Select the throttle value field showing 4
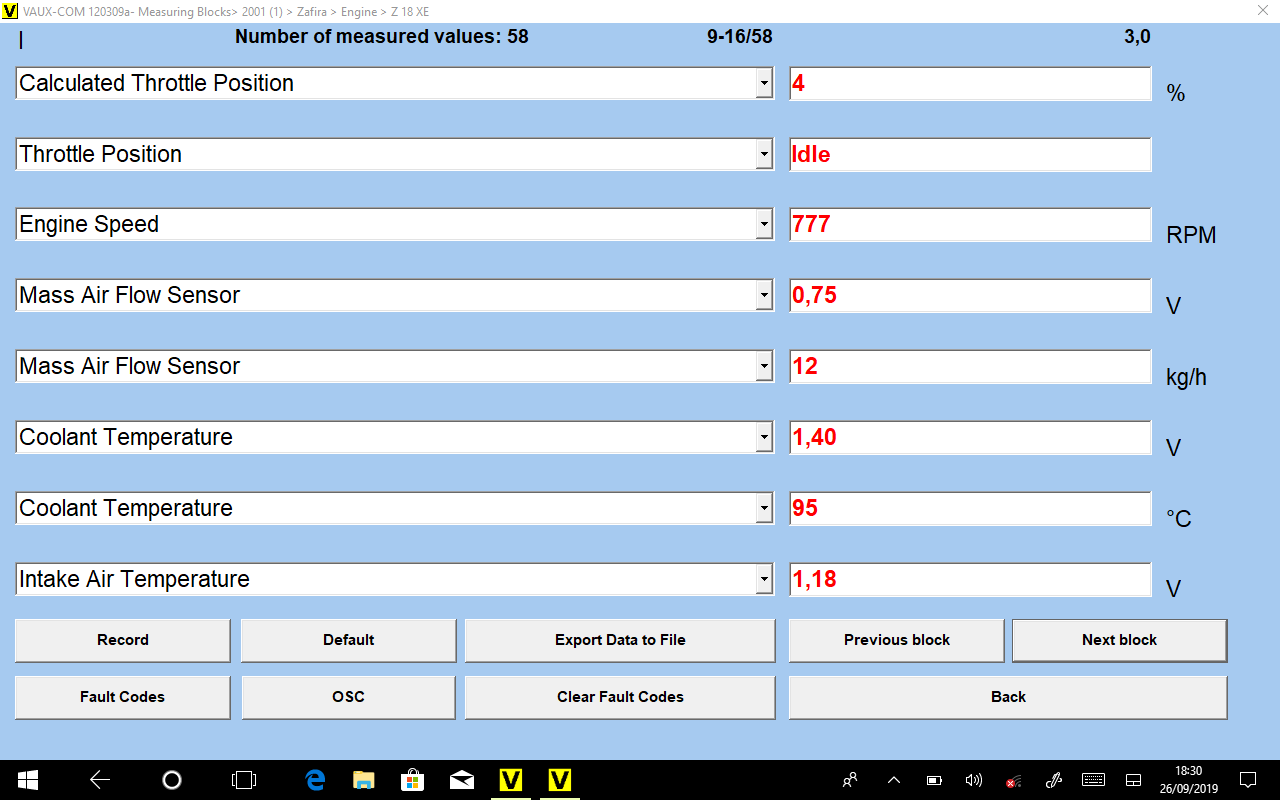The width and height of the screenshot is (1280, 800). pyautogui.click(x=970, y=83)
